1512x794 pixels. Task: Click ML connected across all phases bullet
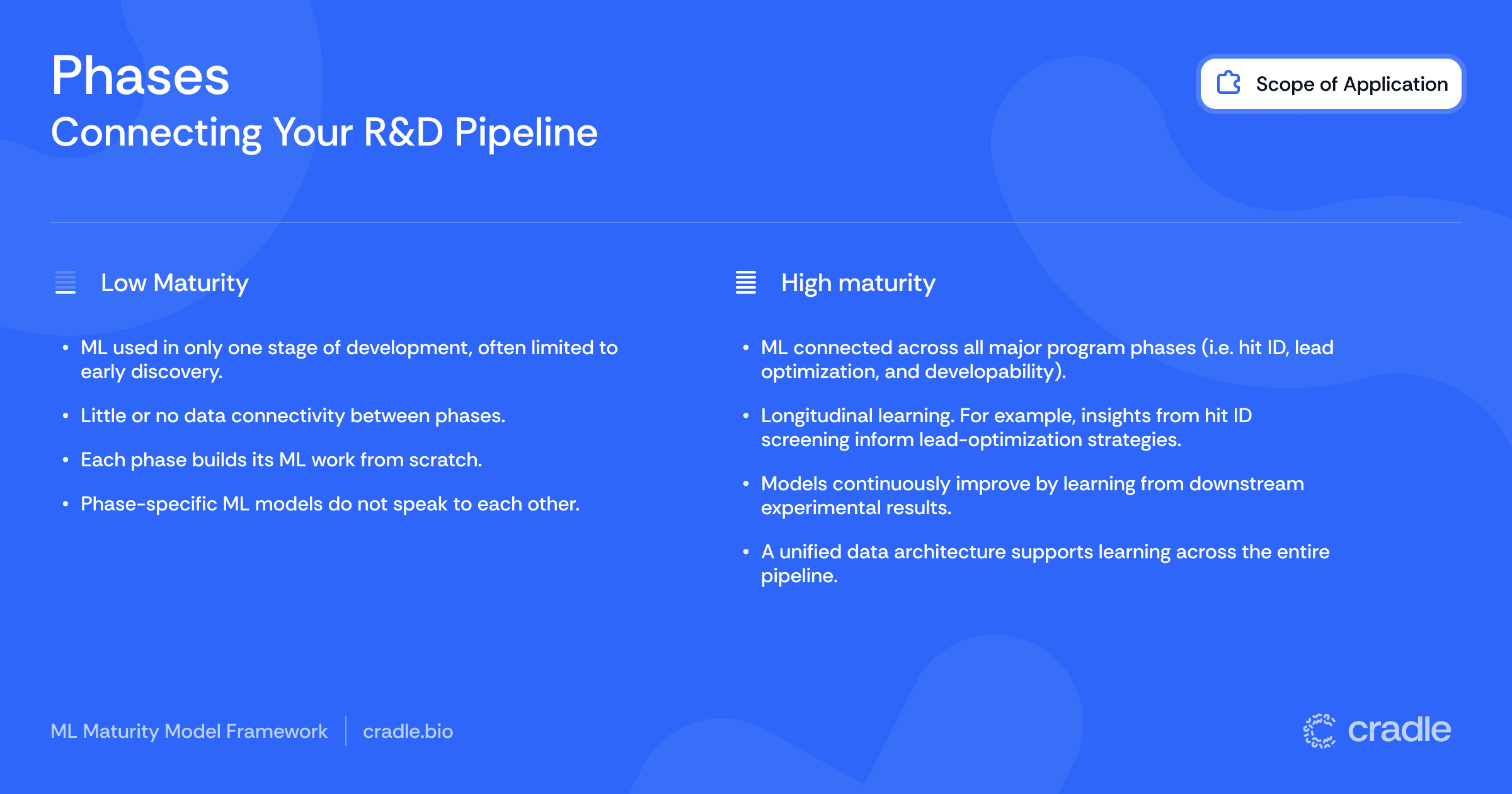point(1046,359)
